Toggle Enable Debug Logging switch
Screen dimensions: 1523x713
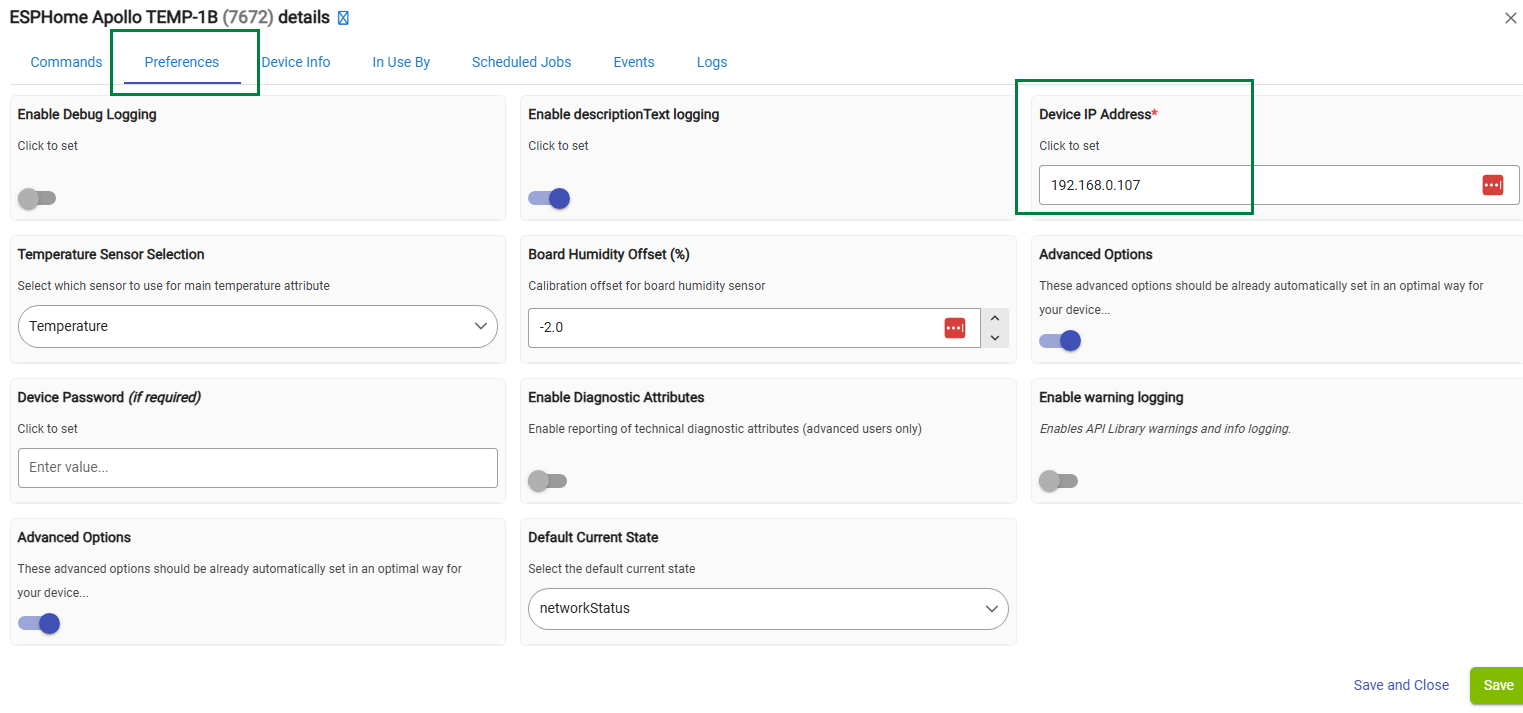pyautogui.click(x=37, y=198)
